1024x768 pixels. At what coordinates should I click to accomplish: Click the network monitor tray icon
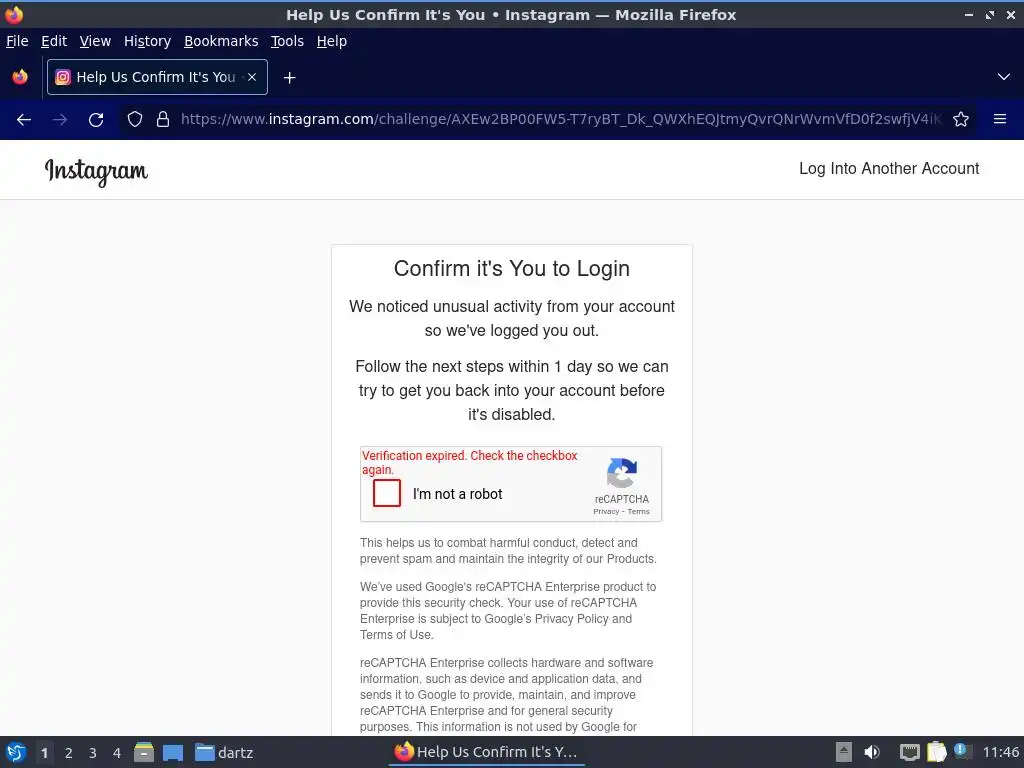(908, 752)
